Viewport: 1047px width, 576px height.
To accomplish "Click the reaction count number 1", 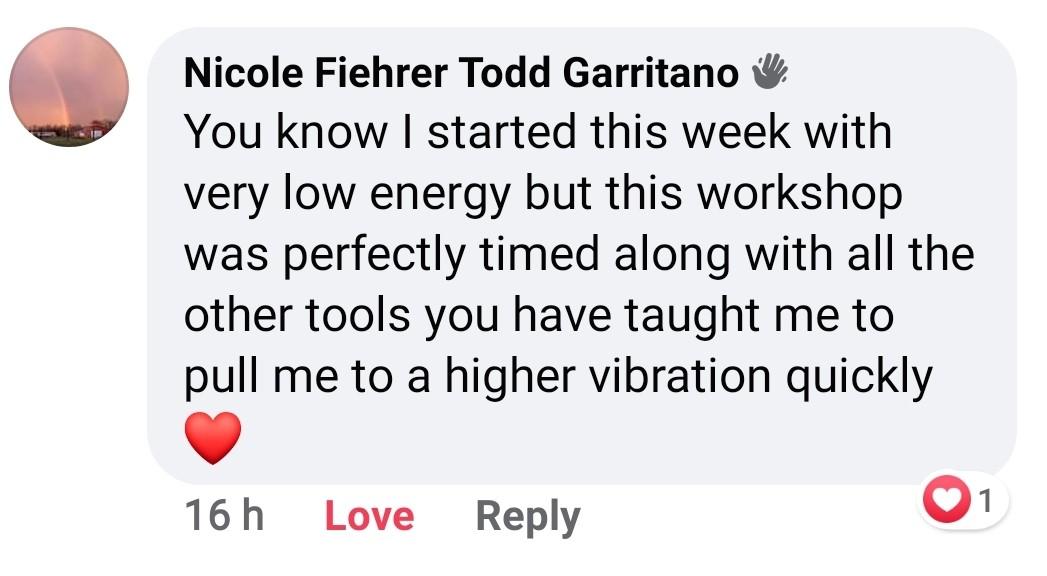I will (986, 499).
